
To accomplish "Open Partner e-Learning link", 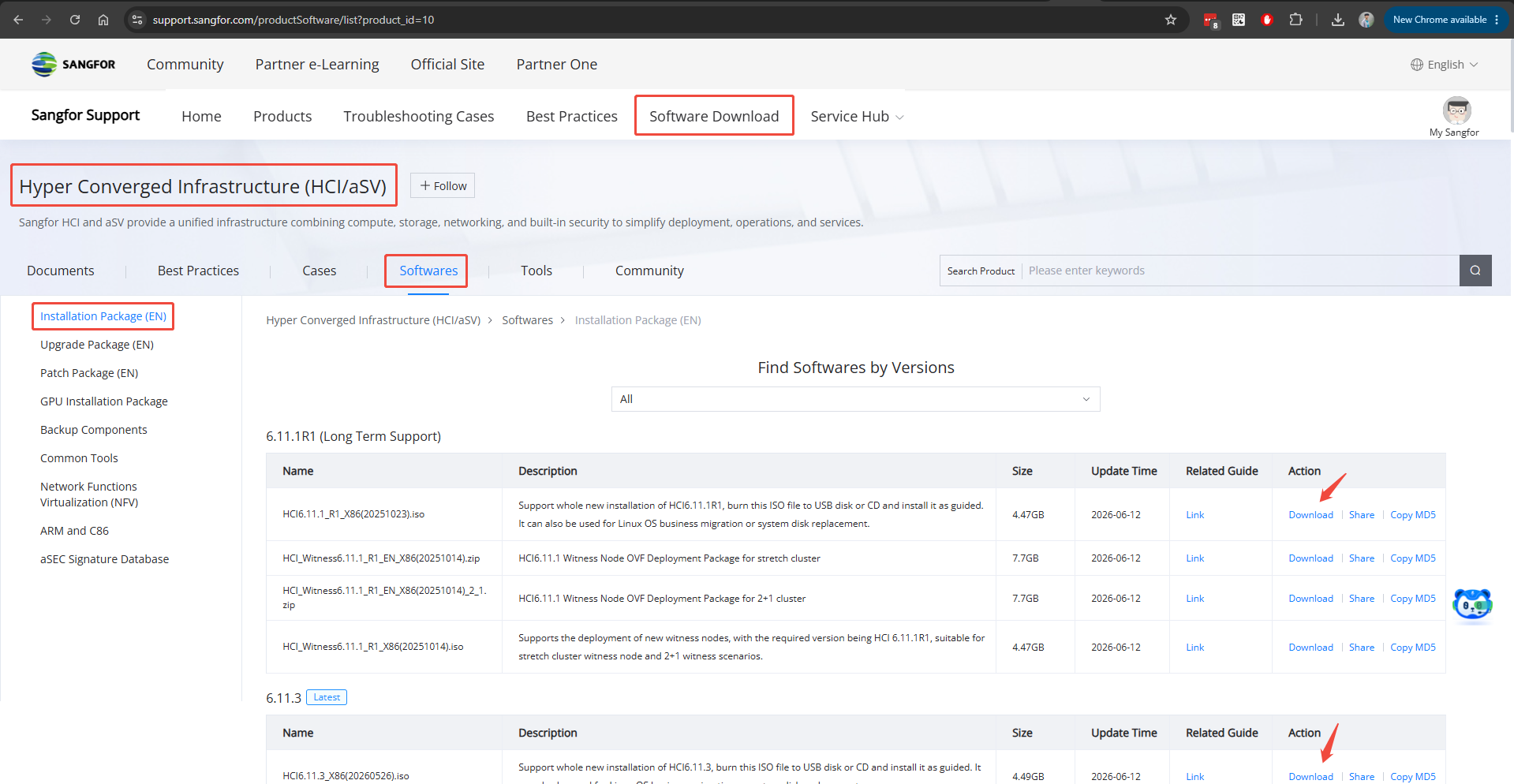I will click(317, 65).
